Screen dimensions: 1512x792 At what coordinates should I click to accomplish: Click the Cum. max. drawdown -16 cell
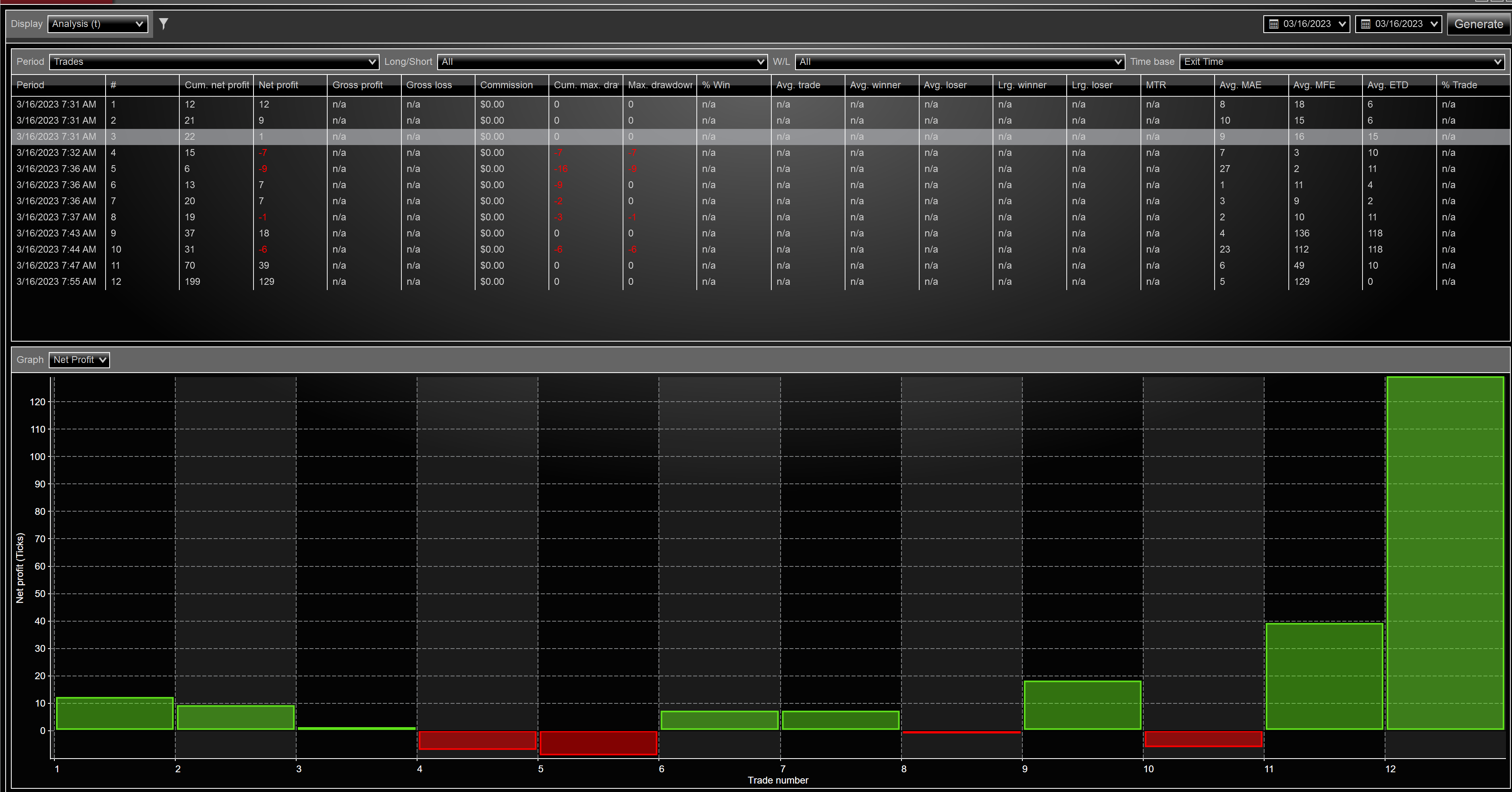pyautogui.click(x=586, y=169)
